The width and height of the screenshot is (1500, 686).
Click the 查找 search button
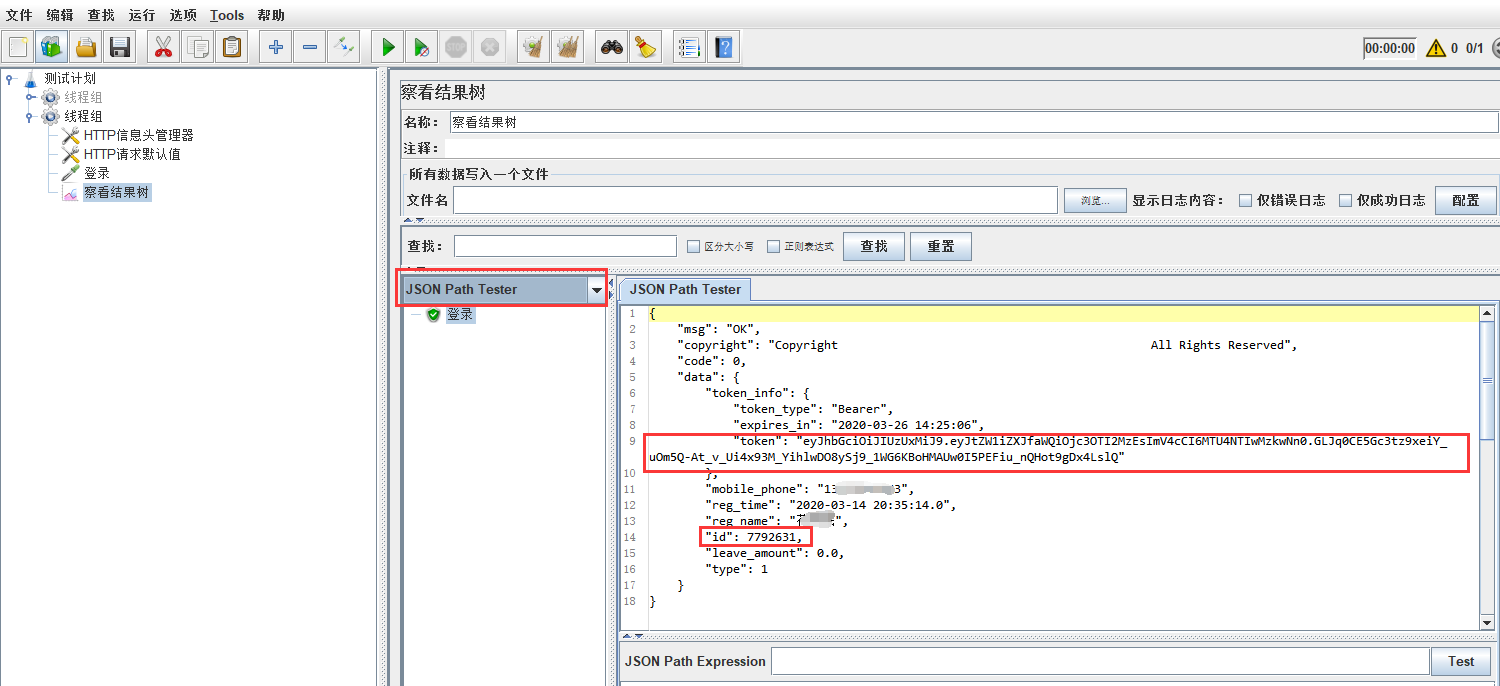pyautogui.click(x=874, y=246)
